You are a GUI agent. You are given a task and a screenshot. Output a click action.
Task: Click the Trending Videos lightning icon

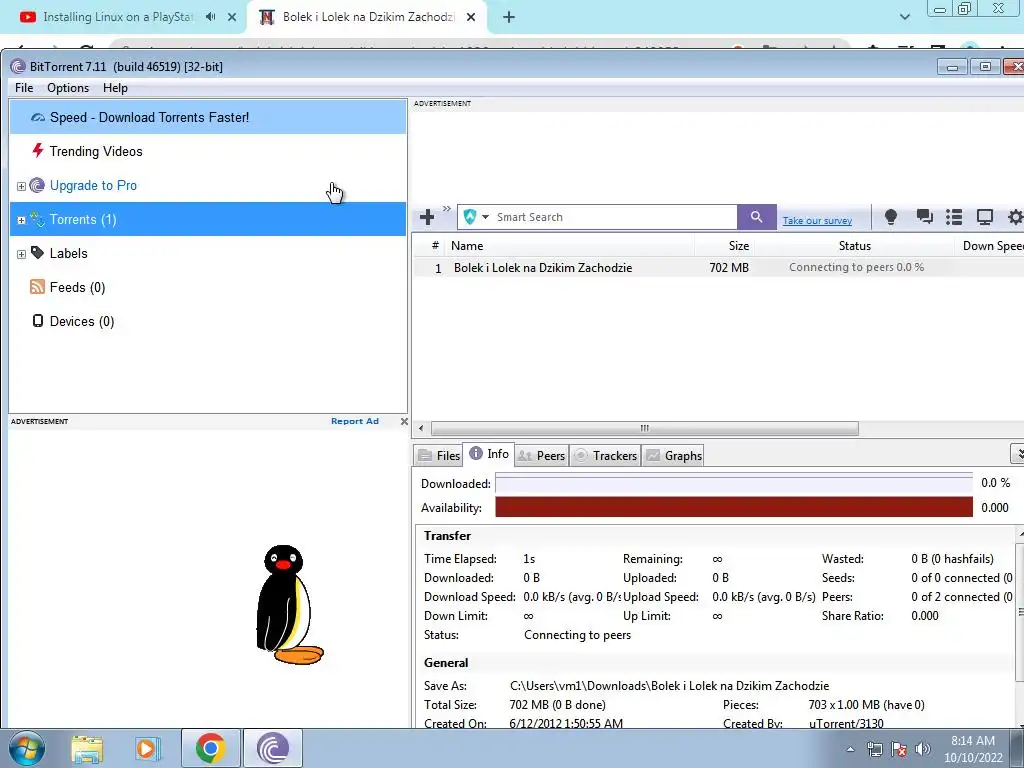click(x=38, y=151)
